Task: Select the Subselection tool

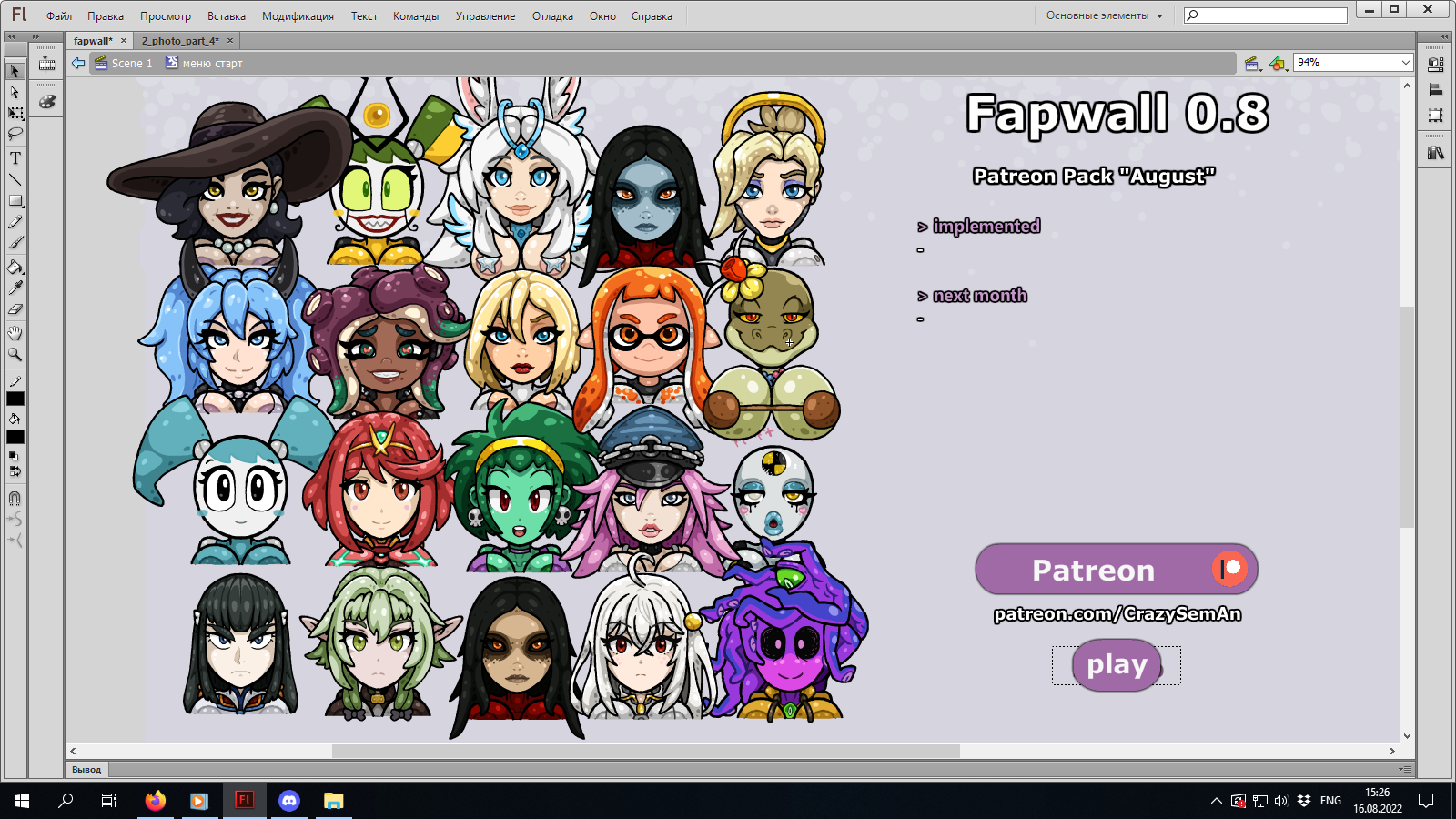Action: [15, 92]
